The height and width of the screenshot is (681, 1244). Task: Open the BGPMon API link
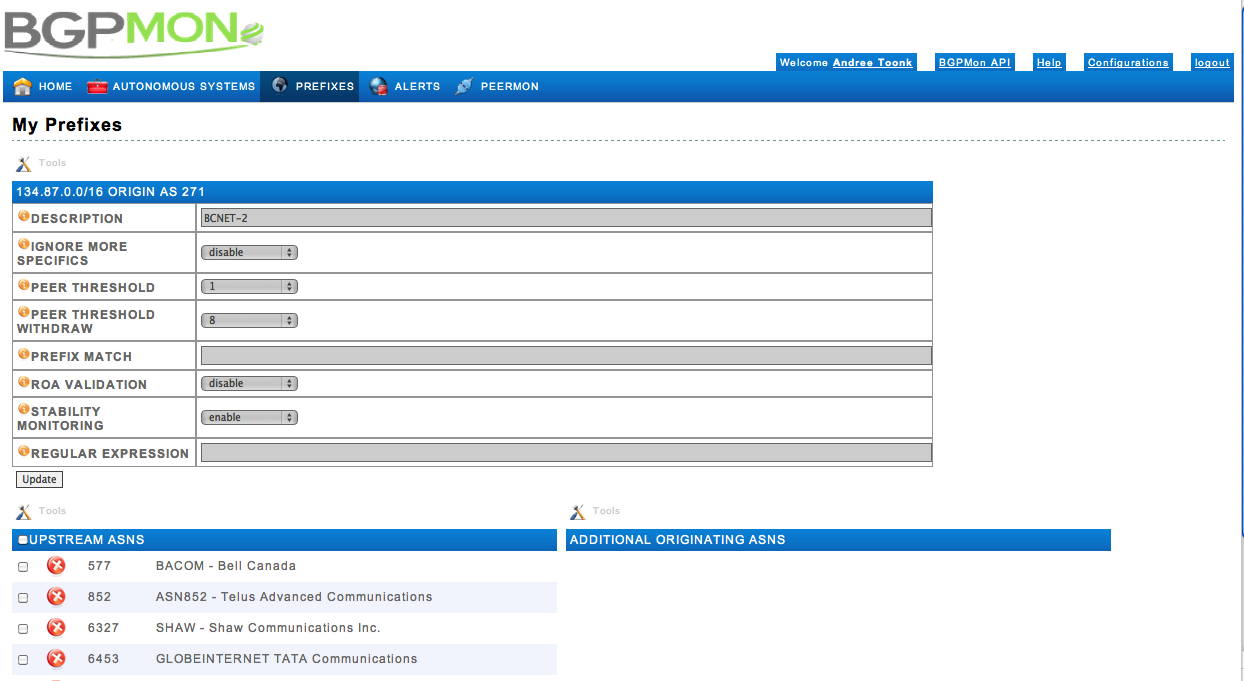coord(974,62)
